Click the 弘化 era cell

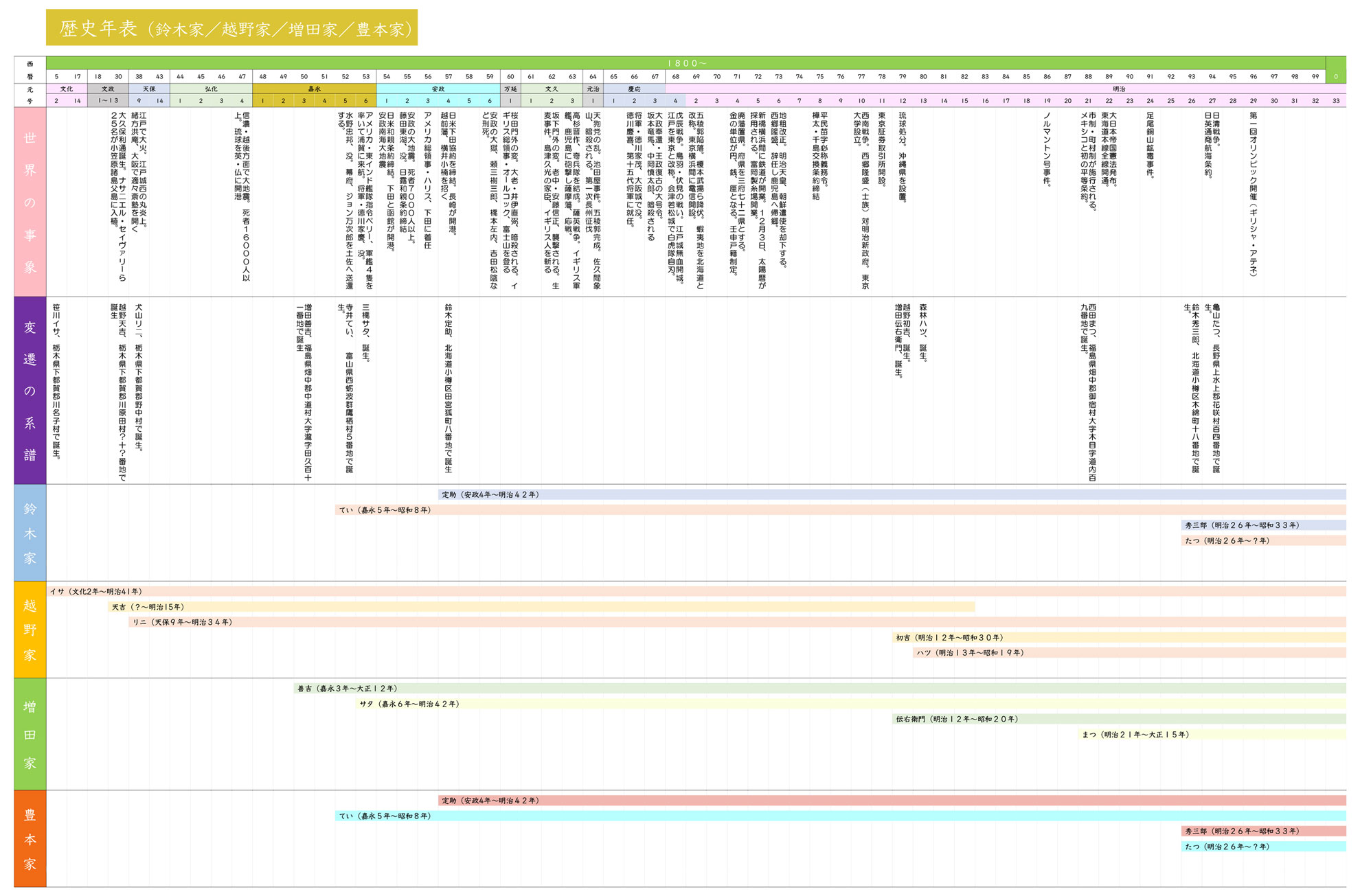tap(211, 89)
